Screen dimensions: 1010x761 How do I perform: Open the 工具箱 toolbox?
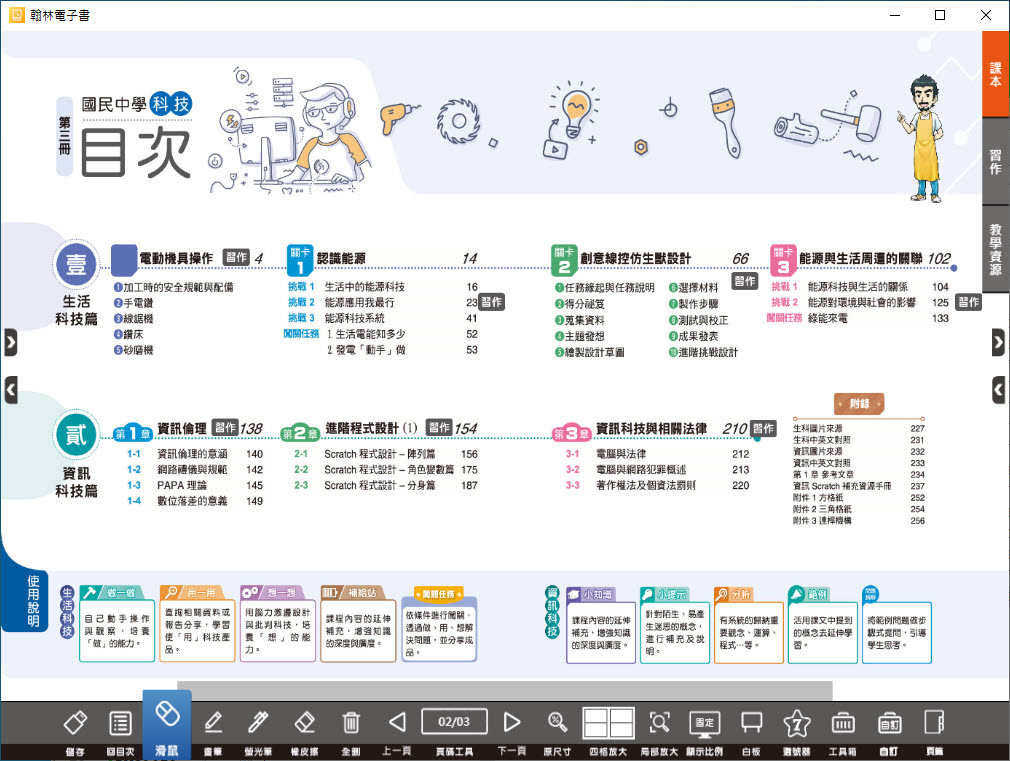(x=842, y=724)
